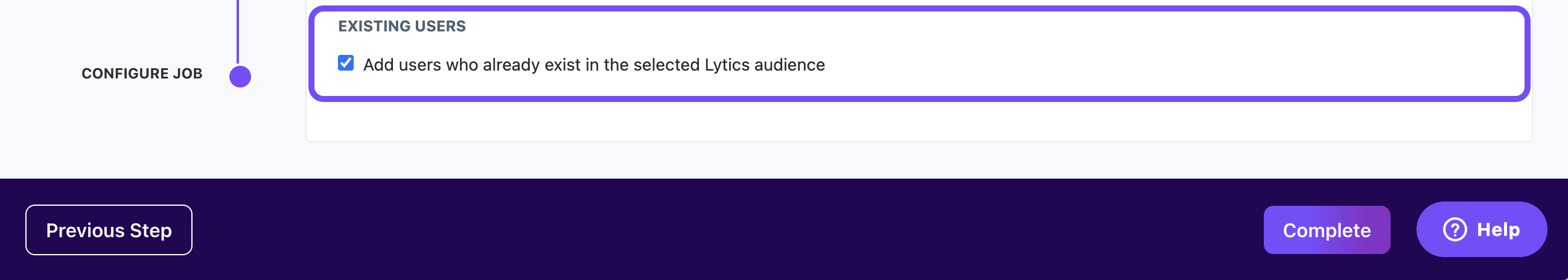Open the Help widget
The image size is (1568, 280).
pos(1481,229)
